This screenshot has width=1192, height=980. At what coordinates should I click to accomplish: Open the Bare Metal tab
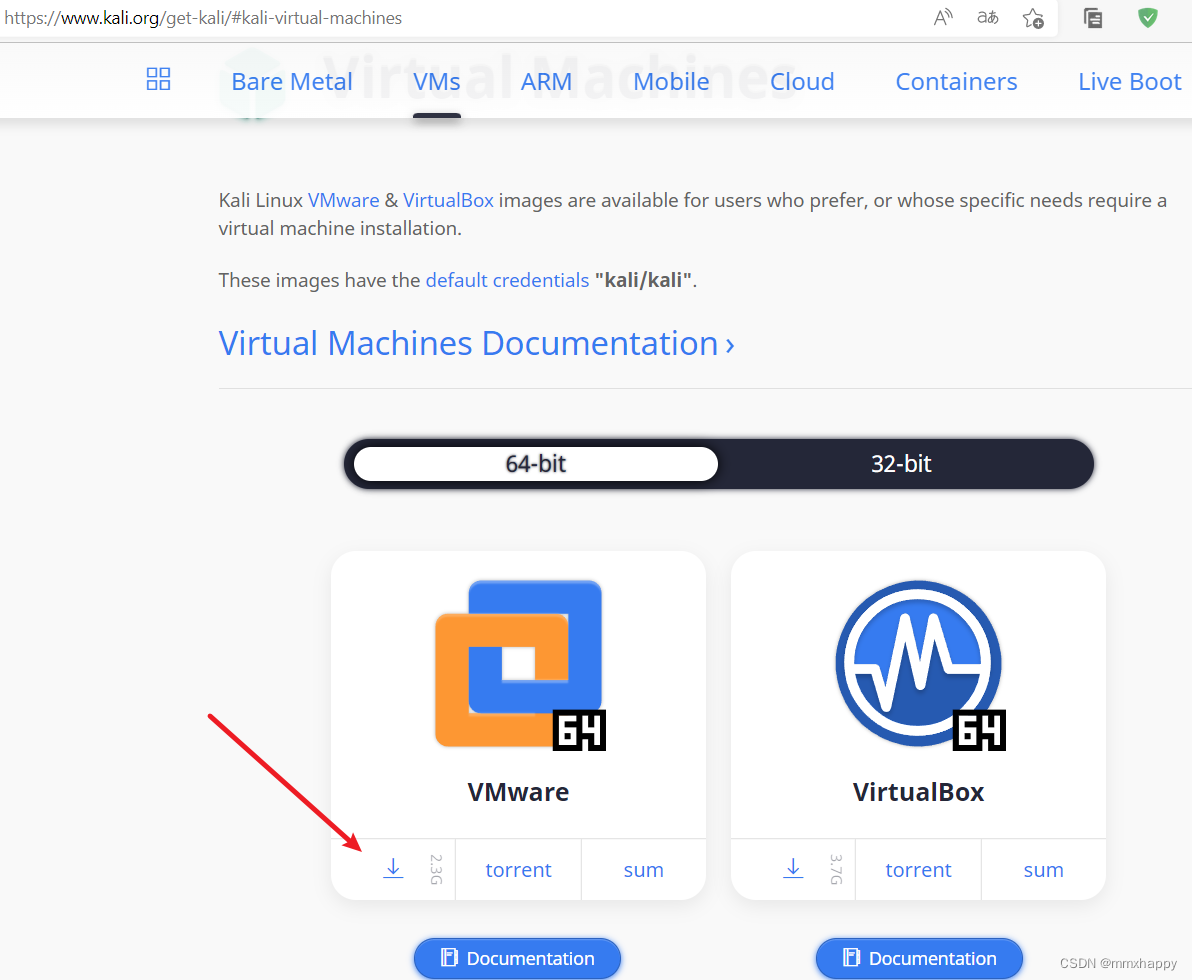click(292, 81)
